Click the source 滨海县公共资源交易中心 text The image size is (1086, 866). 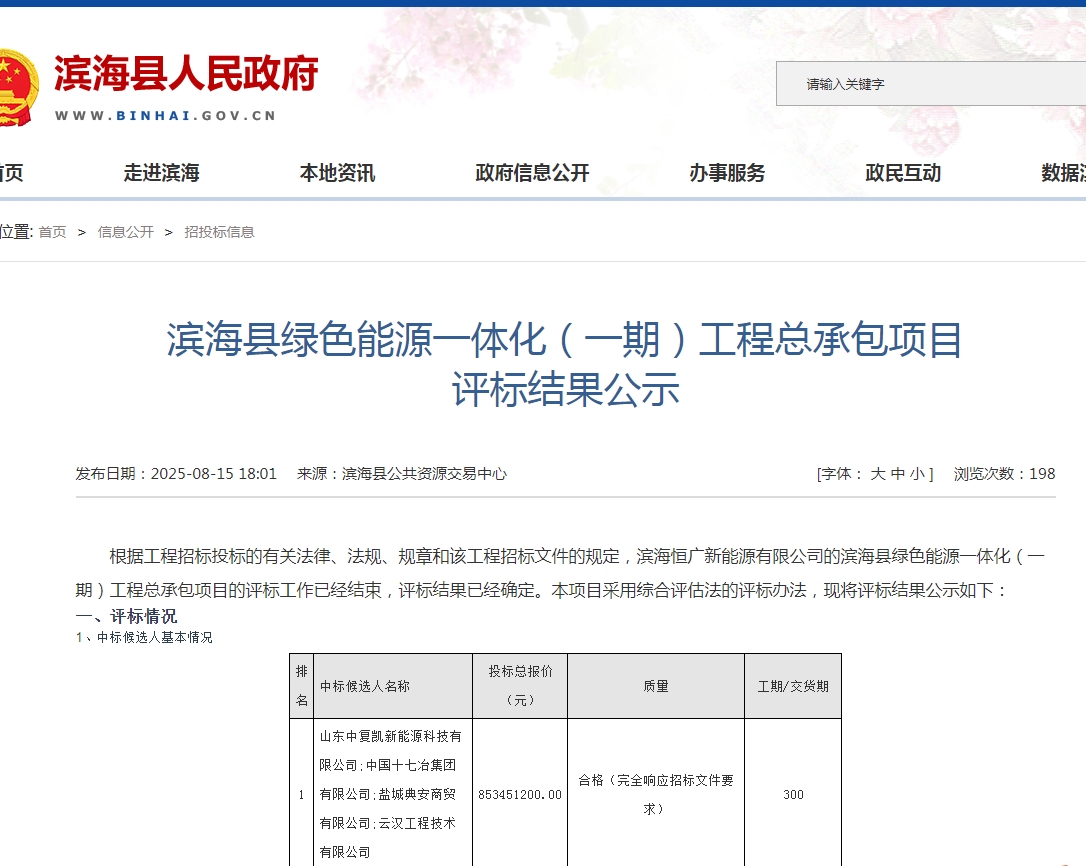[x=424, y=474]
